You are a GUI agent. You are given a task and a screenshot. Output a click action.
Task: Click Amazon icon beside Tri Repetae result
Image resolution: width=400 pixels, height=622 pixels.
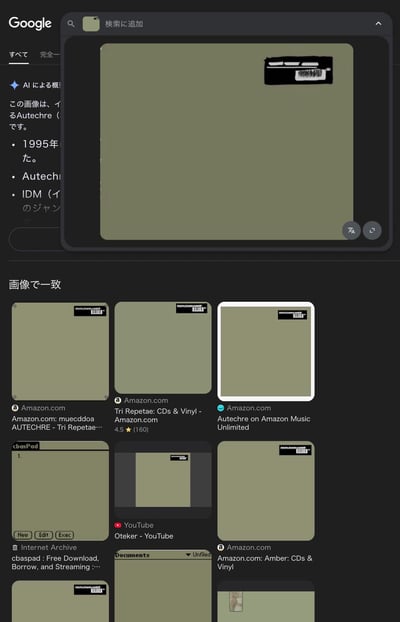(117, 401)
